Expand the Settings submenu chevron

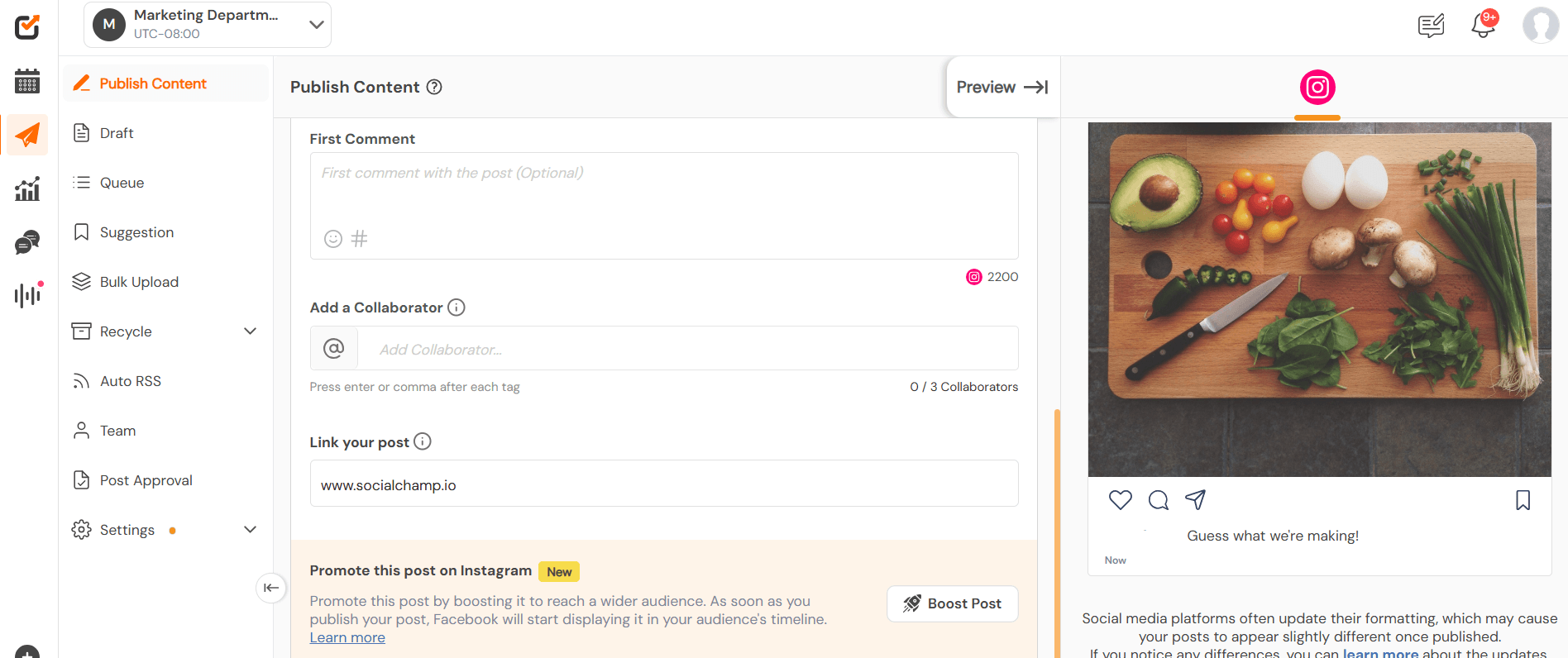tap(251, 530)
